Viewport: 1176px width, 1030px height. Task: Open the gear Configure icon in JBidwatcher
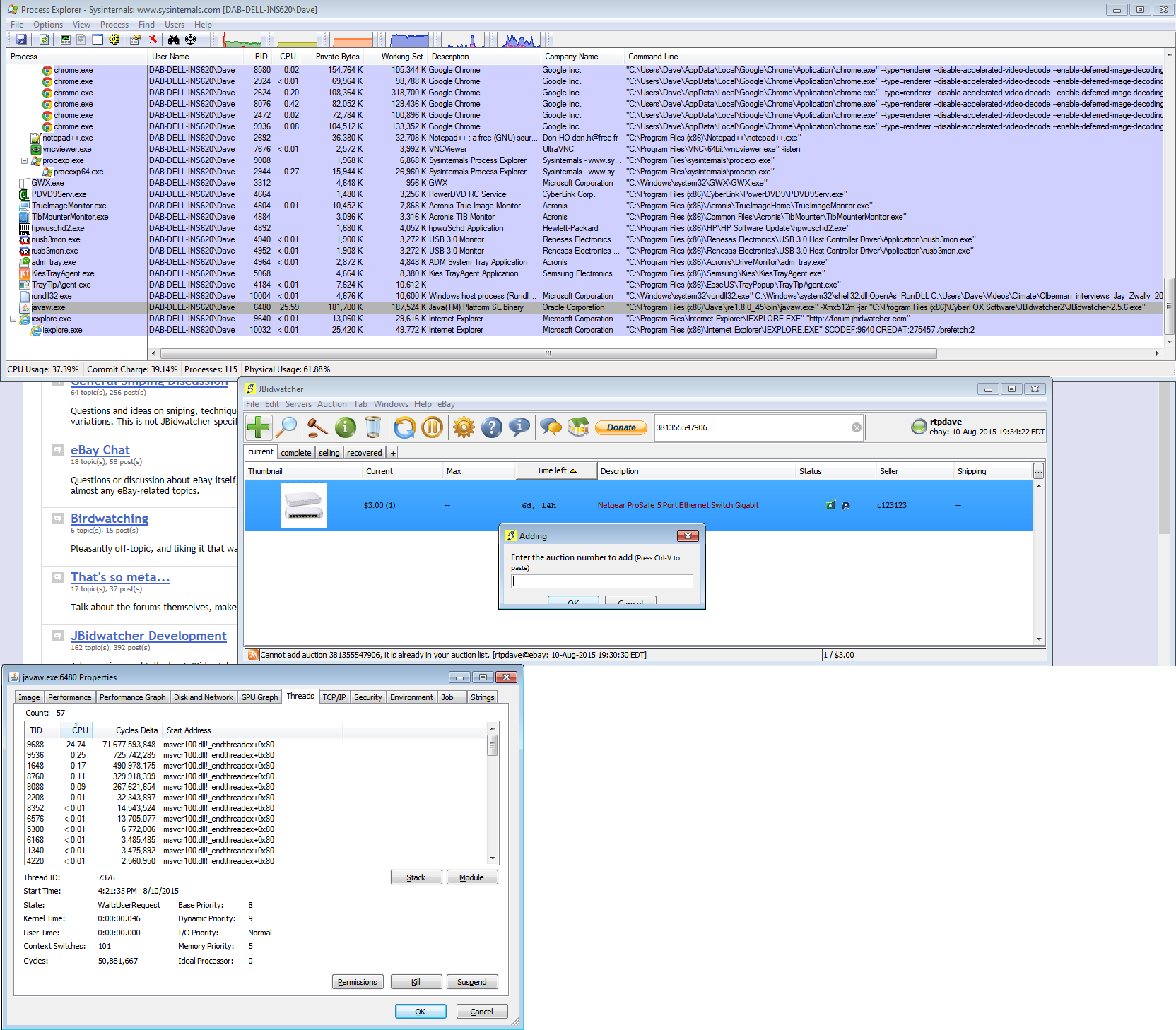pos(464,427)
